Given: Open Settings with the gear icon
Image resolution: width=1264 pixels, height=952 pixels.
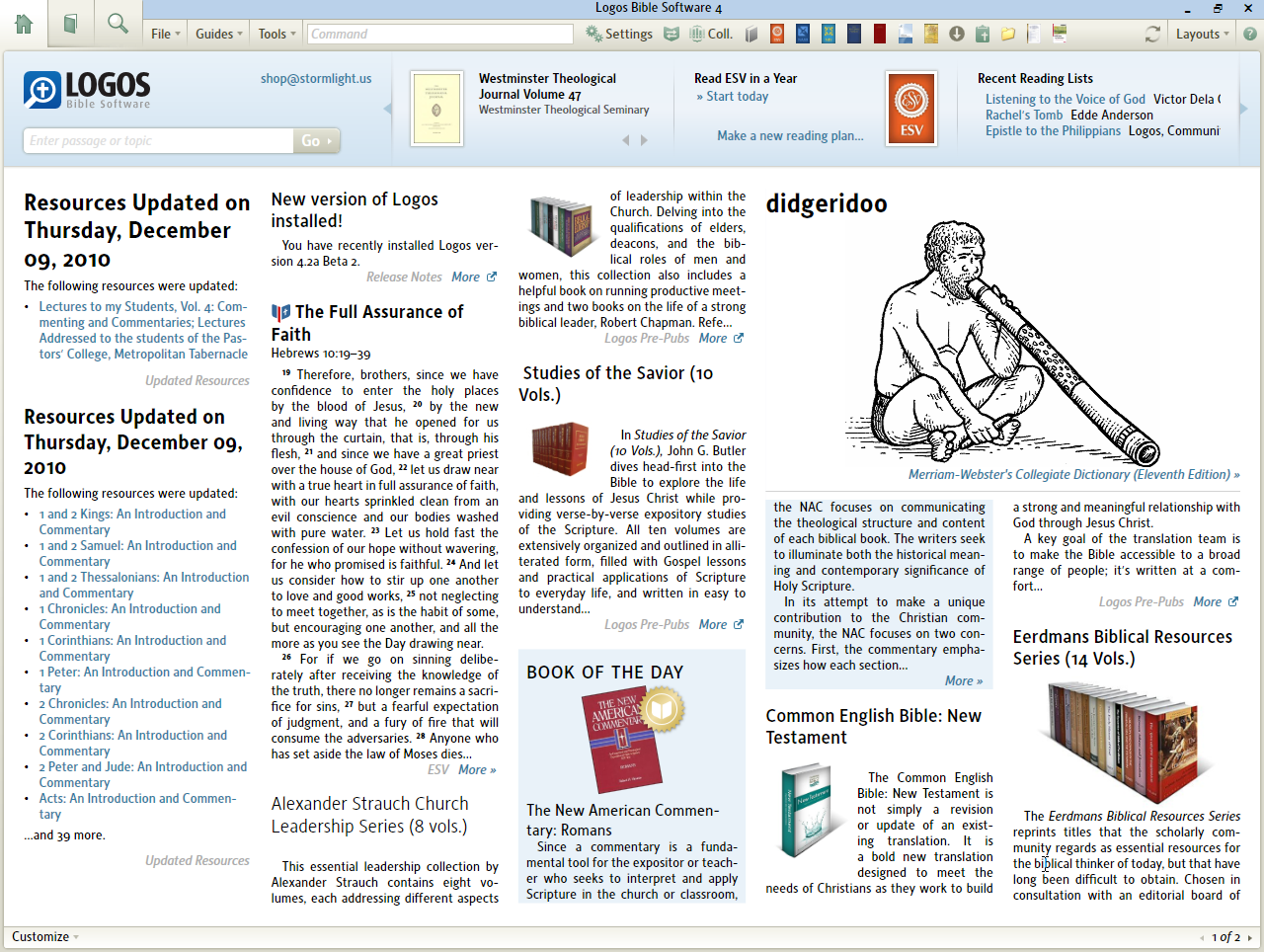Looking at the screenshot, I should tap(619, 34).
